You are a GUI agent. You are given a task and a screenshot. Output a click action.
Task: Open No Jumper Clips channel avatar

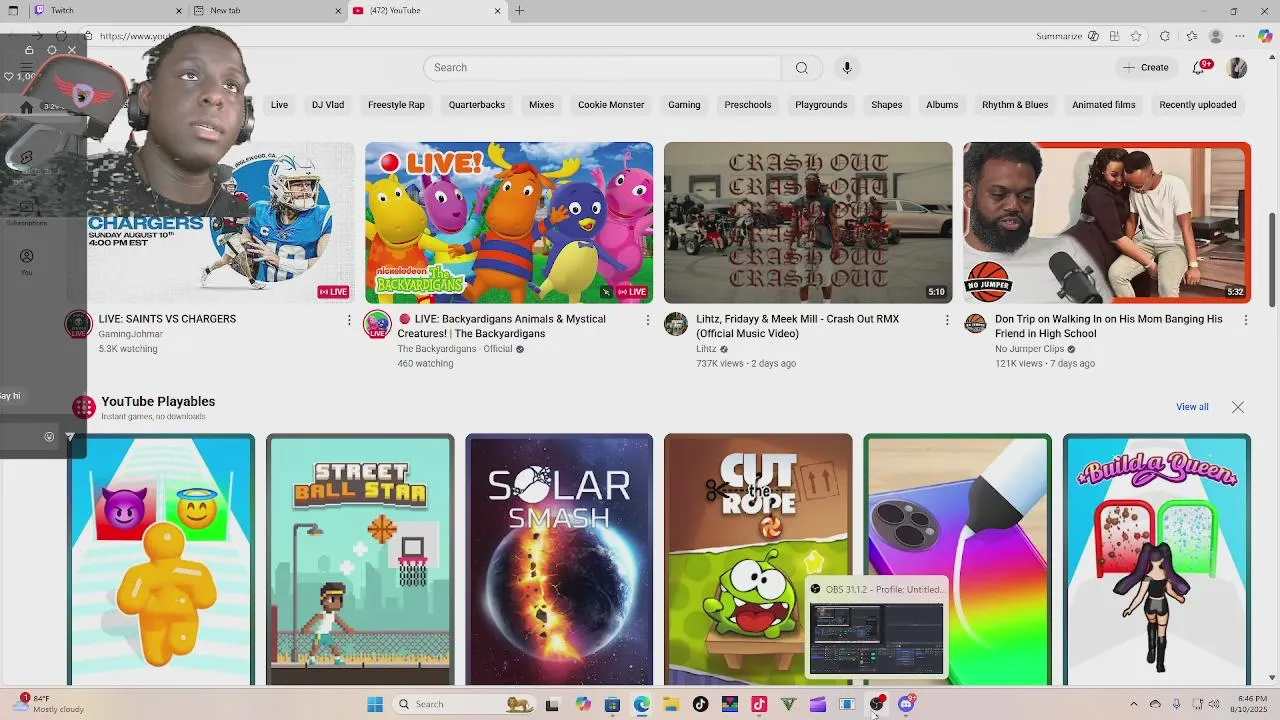click(x=975, y=325)
